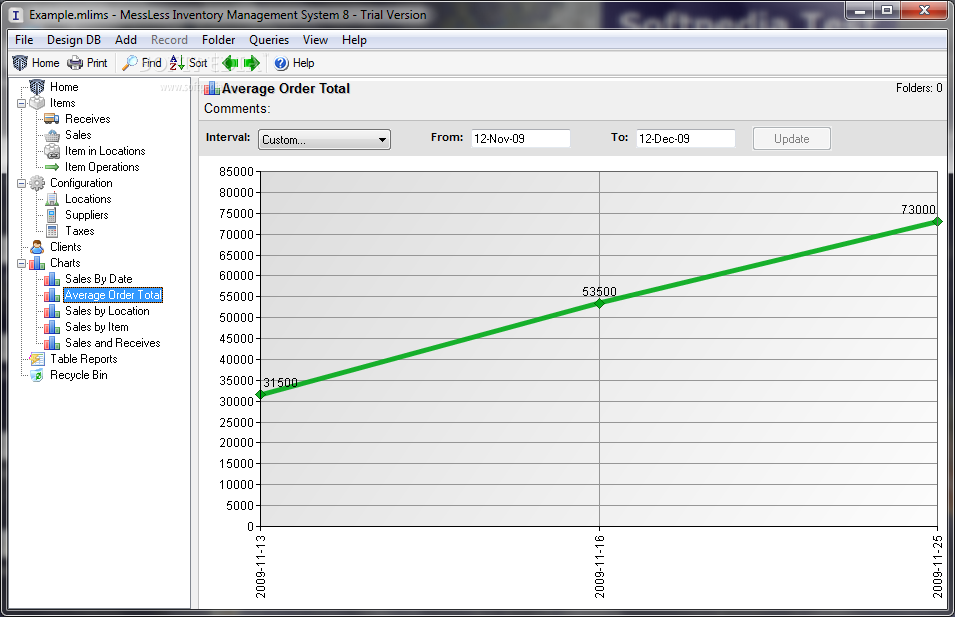Click the 31500 data point on chart
The image size is (955, 617).
click(x=261, y=395)
